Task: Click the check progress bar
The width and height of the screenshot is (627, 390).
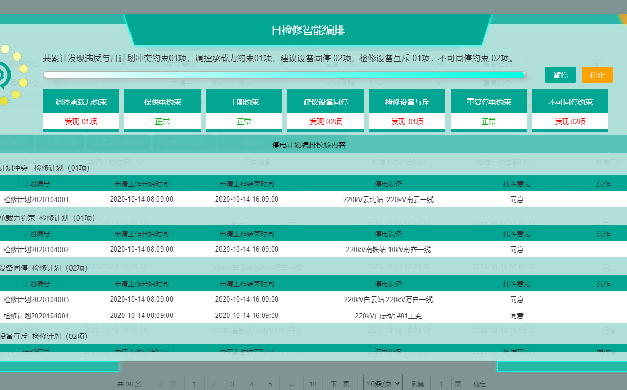Action: click(285, 75)
